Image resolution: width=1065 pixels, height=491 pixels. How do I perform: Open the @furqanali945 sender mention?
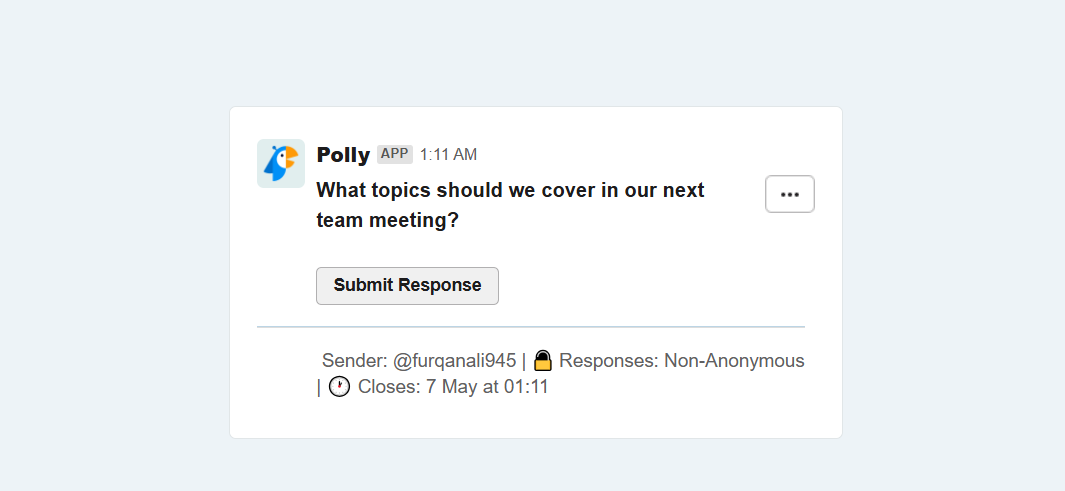454,361
